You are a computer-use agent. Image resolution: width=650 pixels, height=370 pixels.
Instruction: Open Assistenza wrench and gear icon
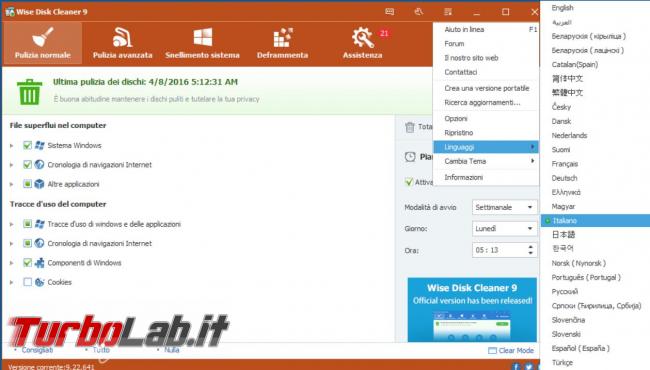[362, 37]
